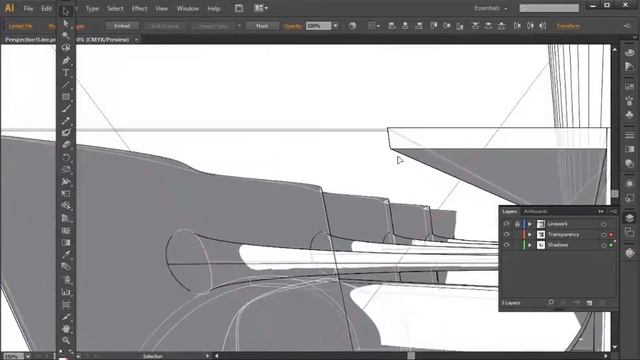Select the Hand tool

point(66,329)
